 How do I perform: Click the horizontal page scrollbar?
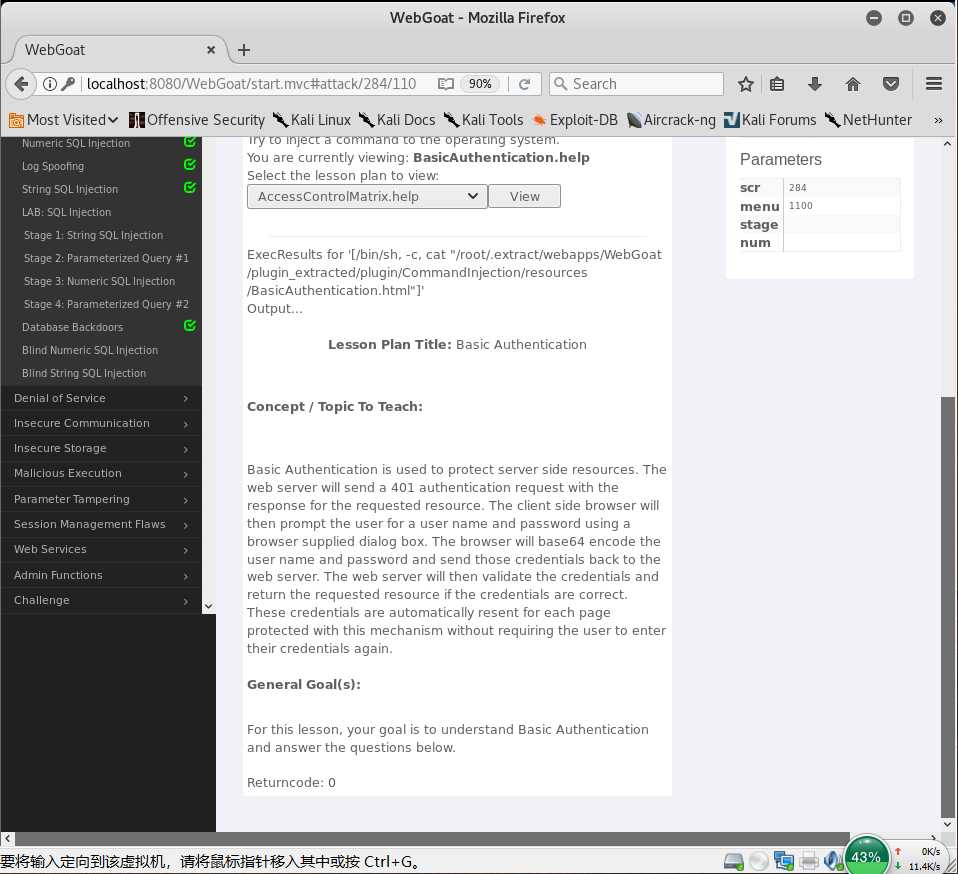(x=431, y=839)
